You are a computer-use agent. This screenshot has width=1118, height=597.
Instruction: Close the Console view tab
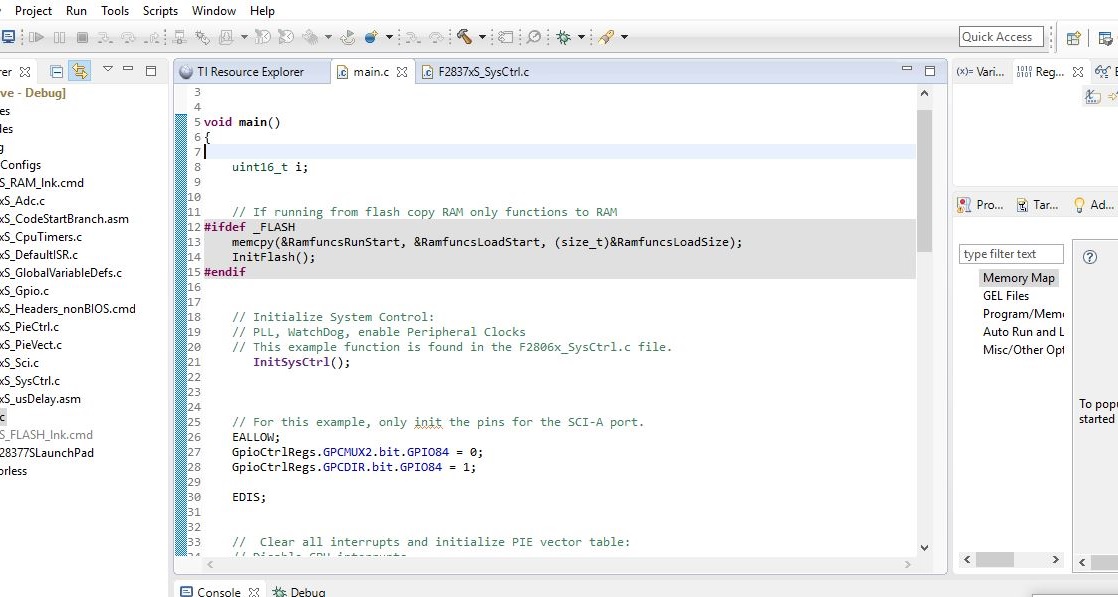[x=253, y=592]
